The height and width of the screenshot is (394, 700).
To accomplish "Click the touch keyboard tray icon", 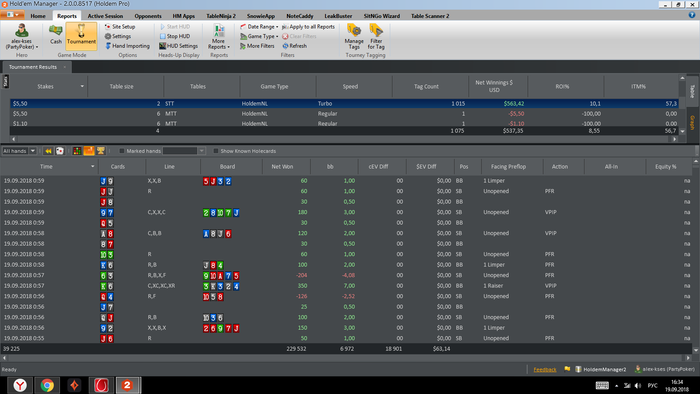I will point(602,386).
